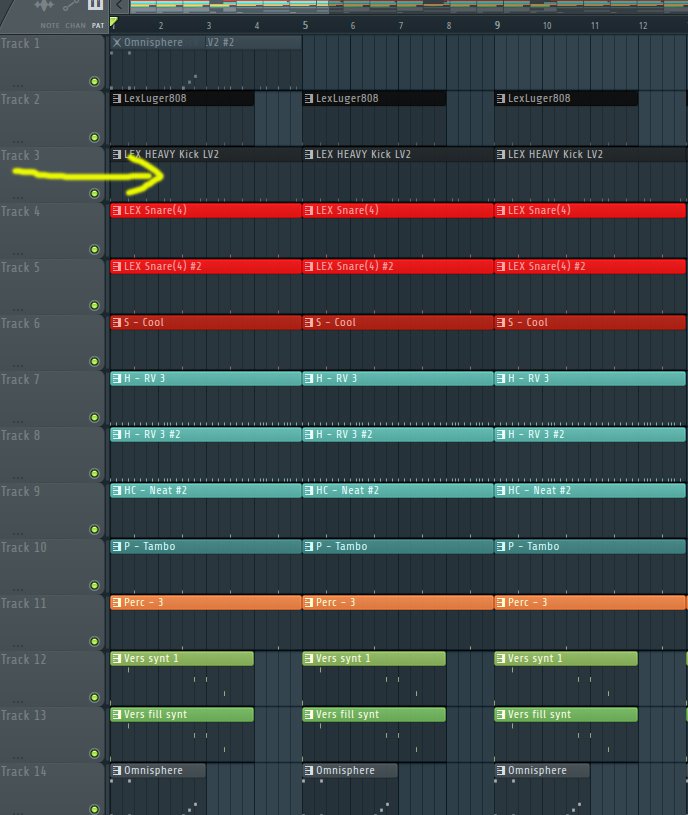Viewport: 688px width, 815px height.
Task: Mute Track 9 with its green dot
Action: coord(94,529)
